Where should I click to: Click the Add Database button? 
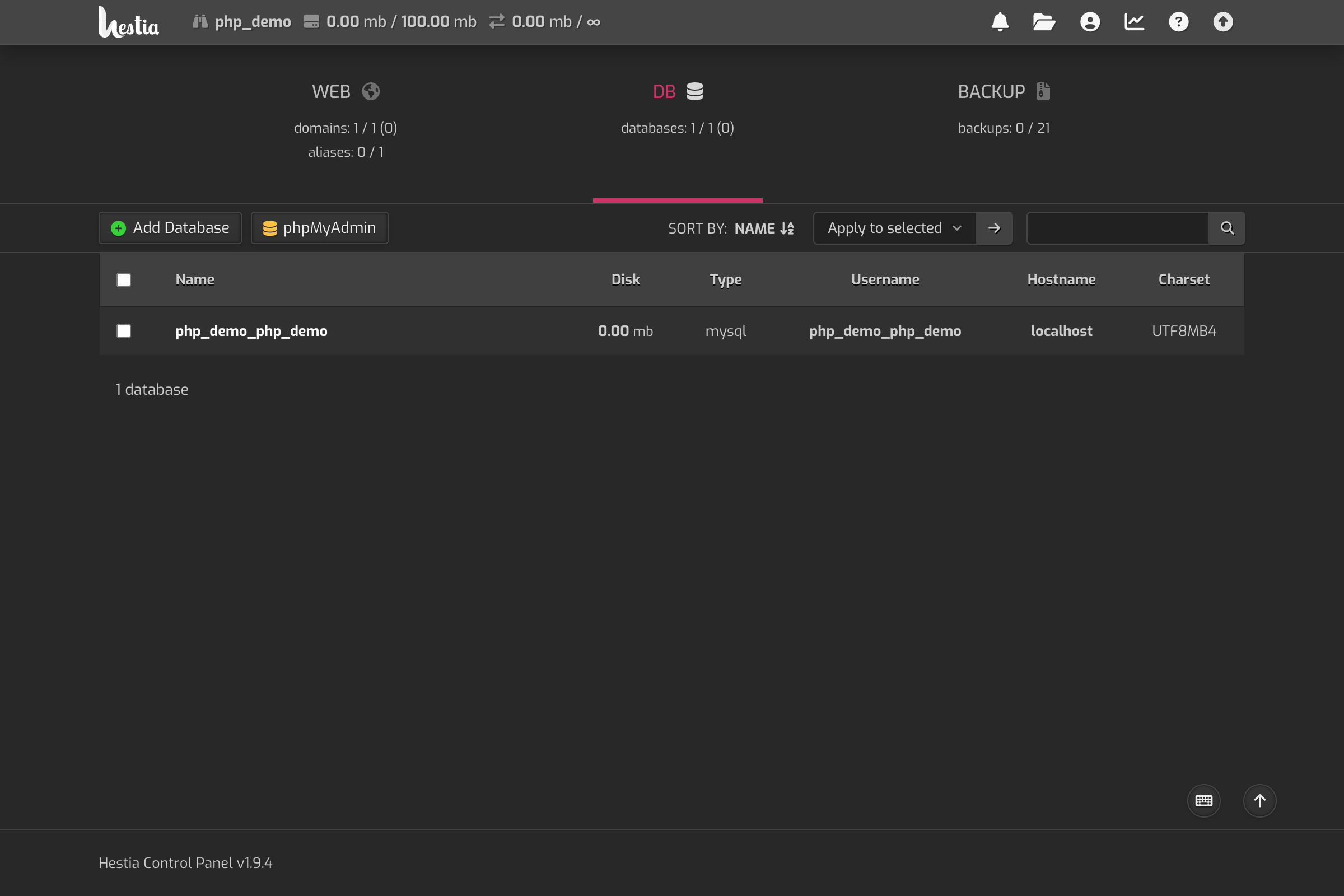pos(170,228)
